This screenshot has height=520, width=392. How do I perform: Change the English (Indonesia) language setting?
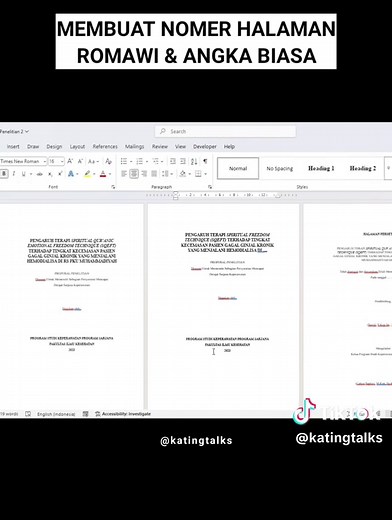[x=56, y=414]
